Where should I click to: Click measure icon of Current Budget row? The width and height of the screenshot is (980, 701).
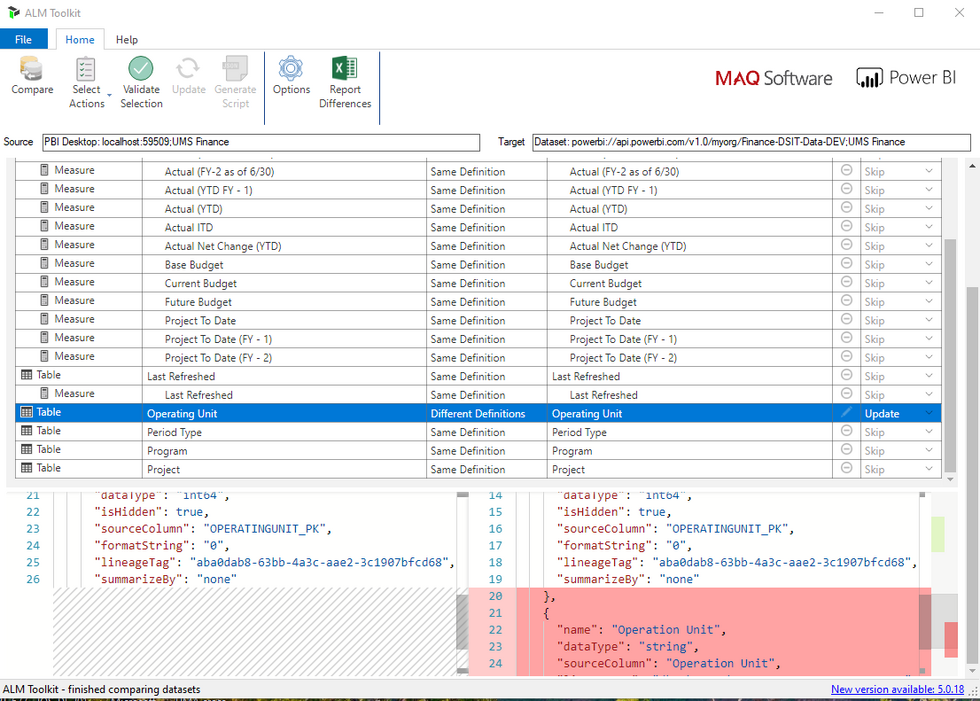pyautogui.click(x=44, y=282)
